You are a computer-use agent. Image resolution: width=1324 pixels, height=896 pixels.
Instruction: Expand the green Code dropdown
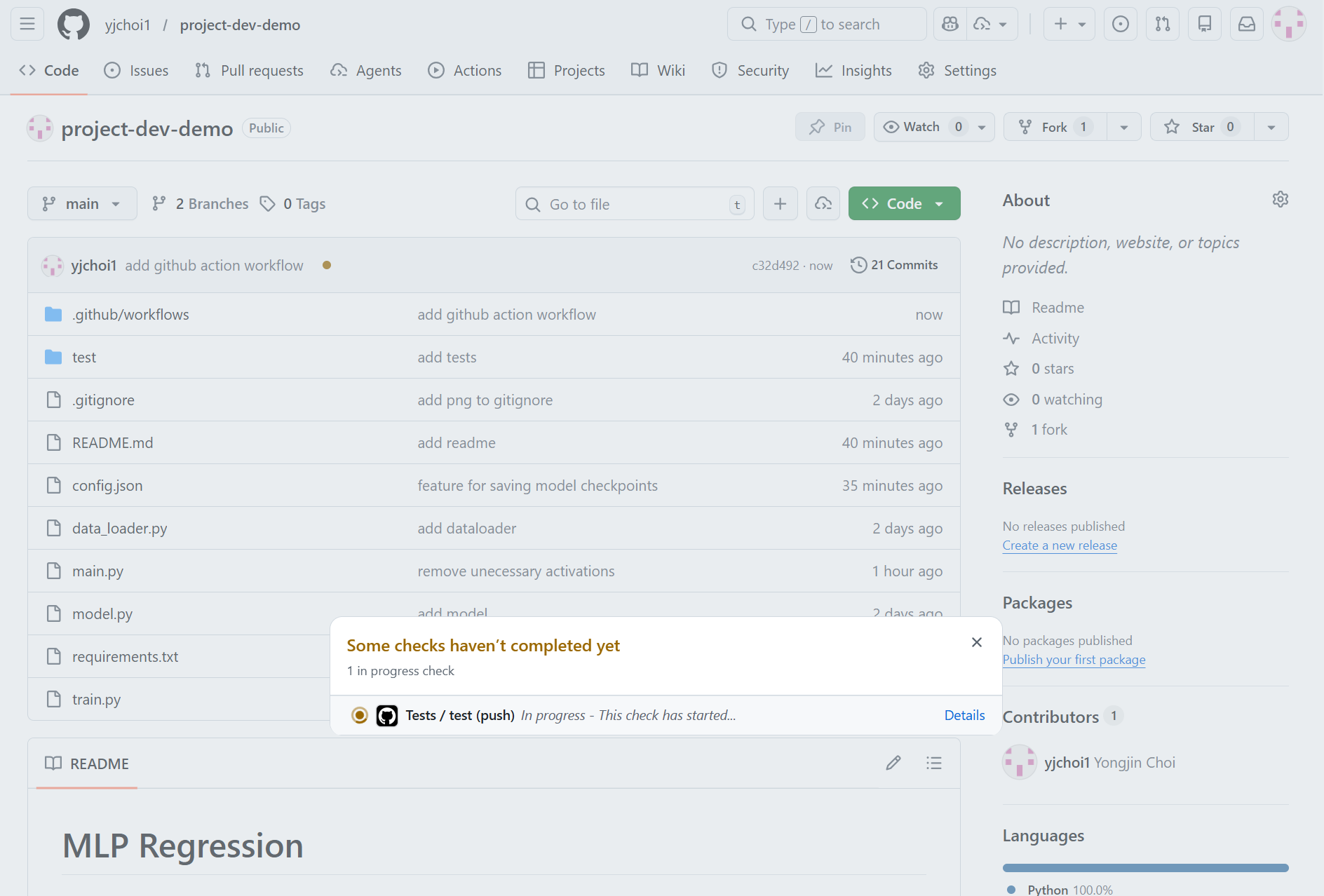click(x=939, y=203)
